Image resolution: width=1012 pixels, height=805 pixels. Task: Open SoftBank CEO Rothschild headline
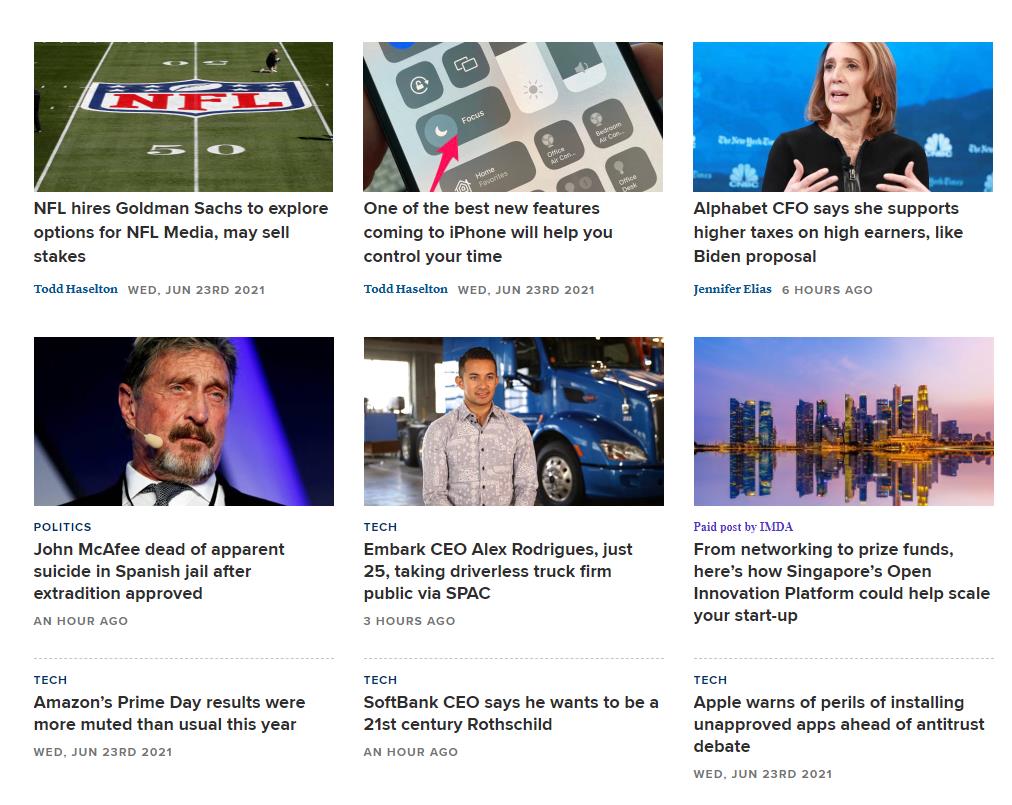511,713
